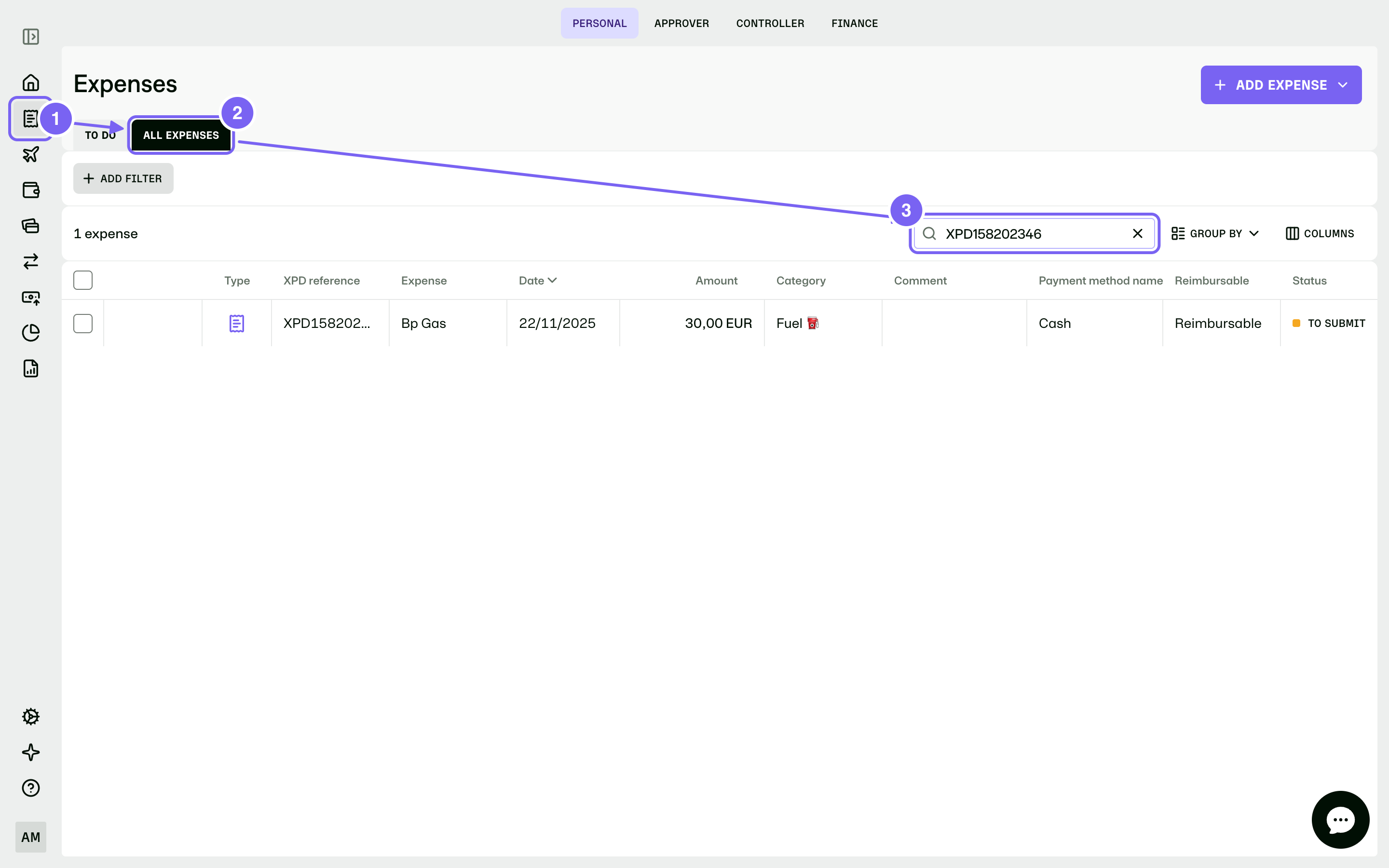Expand the Add Expense dropdown button
The image size is (1389, 868).
(1280, 85)
